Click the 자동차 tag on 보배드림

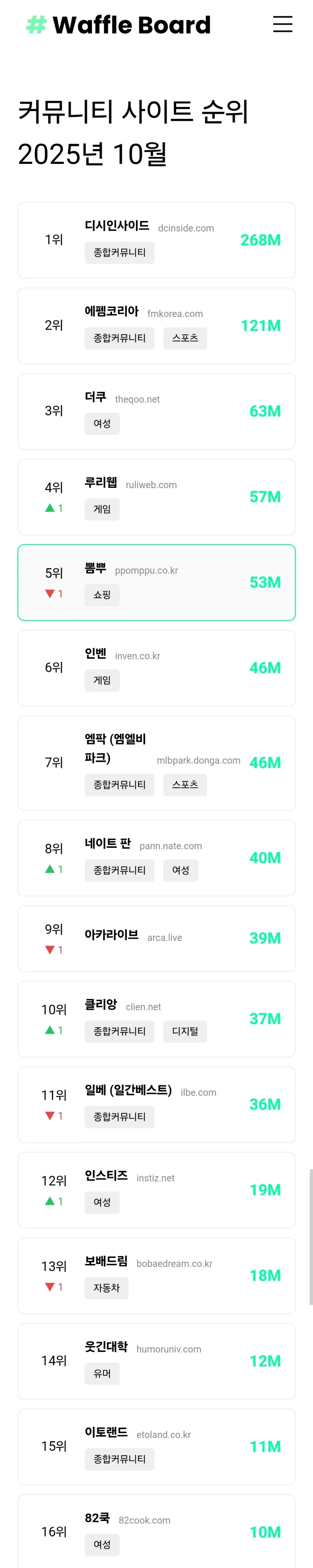[x=106, y=1287]
